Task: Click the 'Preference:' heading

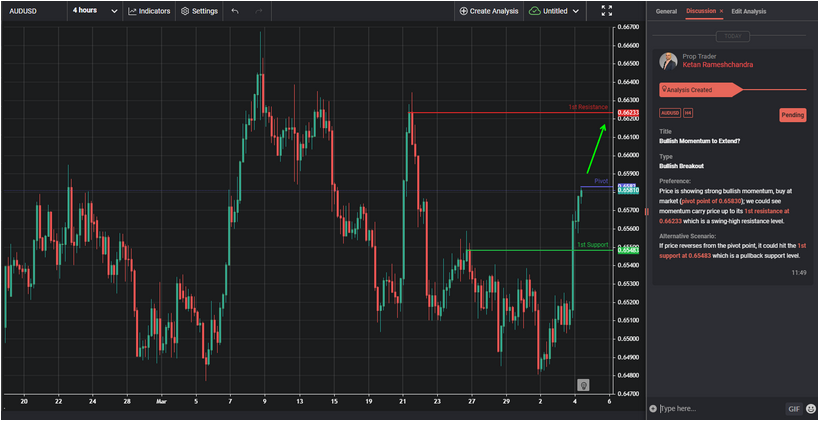Action: (x=675, y=181)
